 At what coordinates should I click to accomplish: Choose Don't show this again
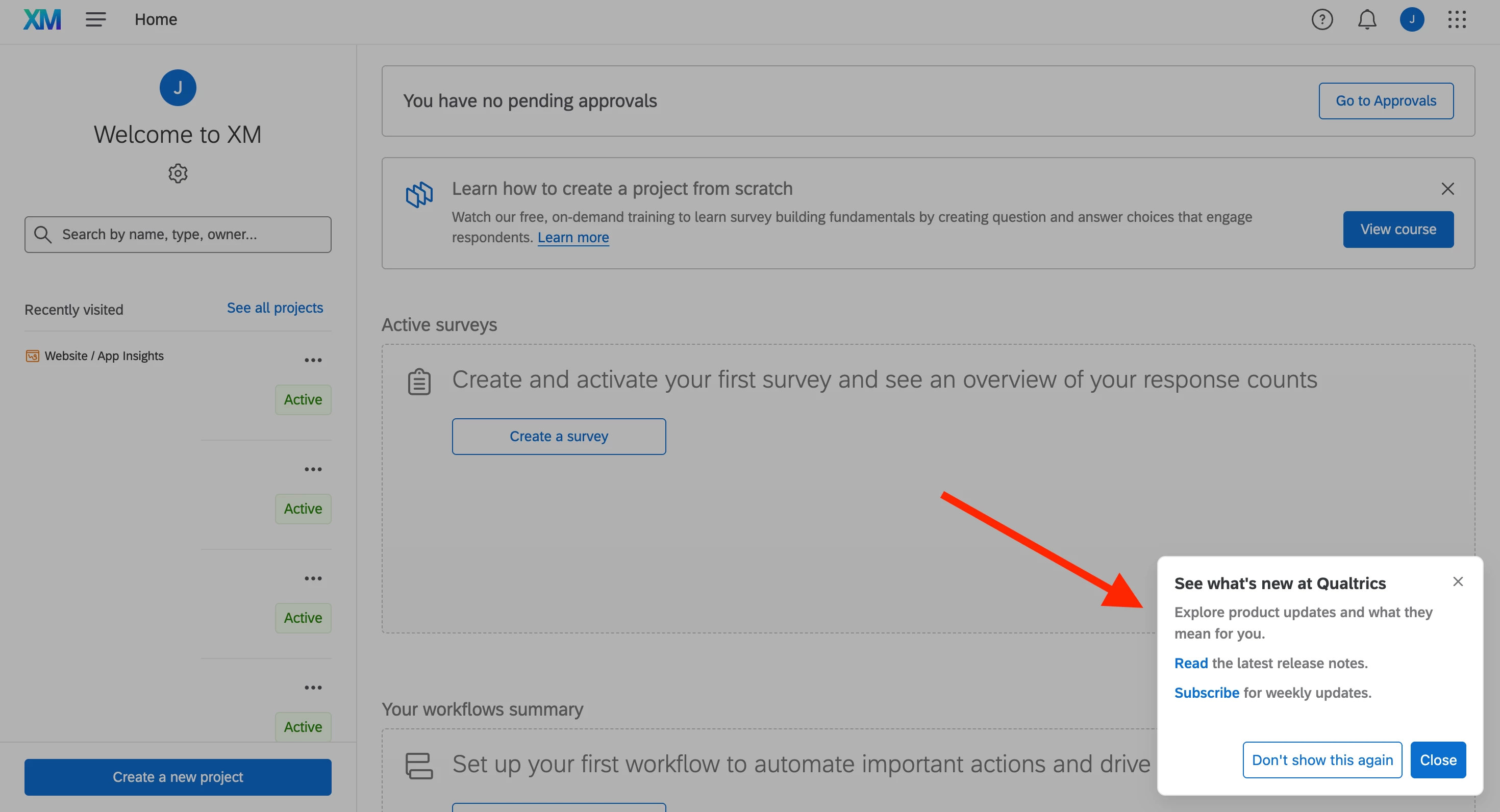click(x=1322, y=760)
